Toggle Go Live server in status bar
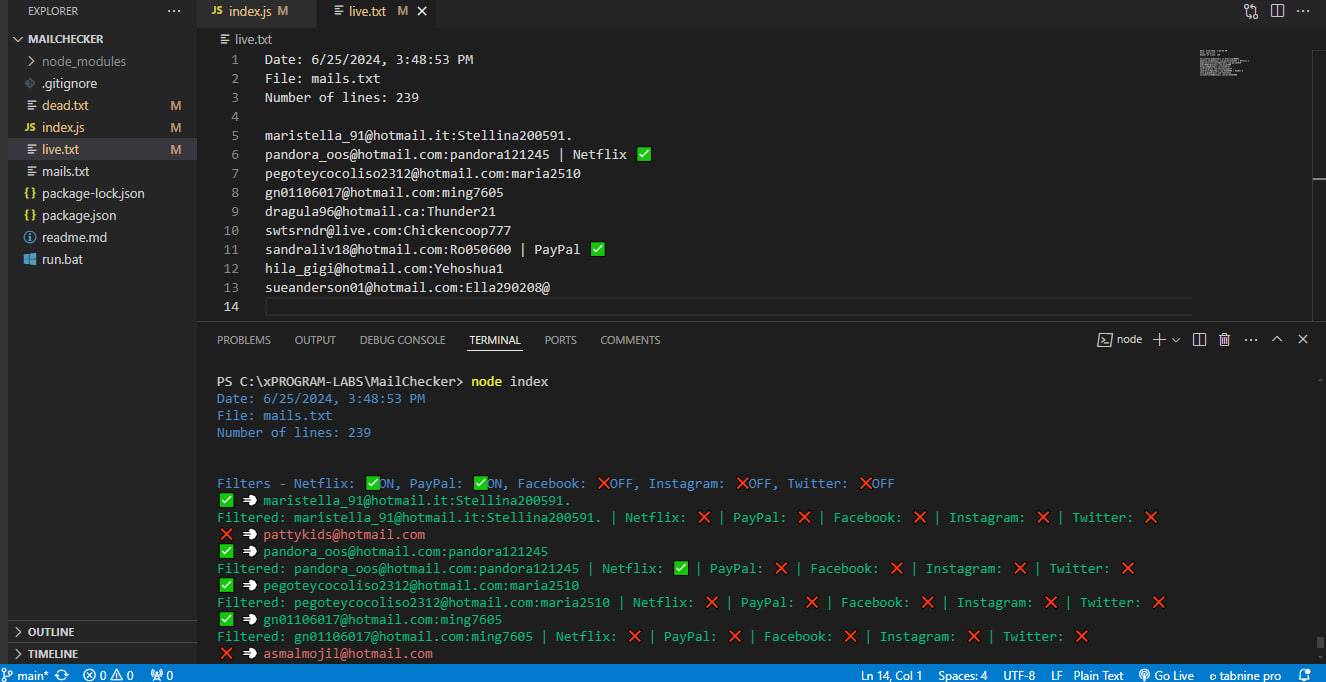The height and width of the screenshot is (682, 1326). (x=1167, y=675)
